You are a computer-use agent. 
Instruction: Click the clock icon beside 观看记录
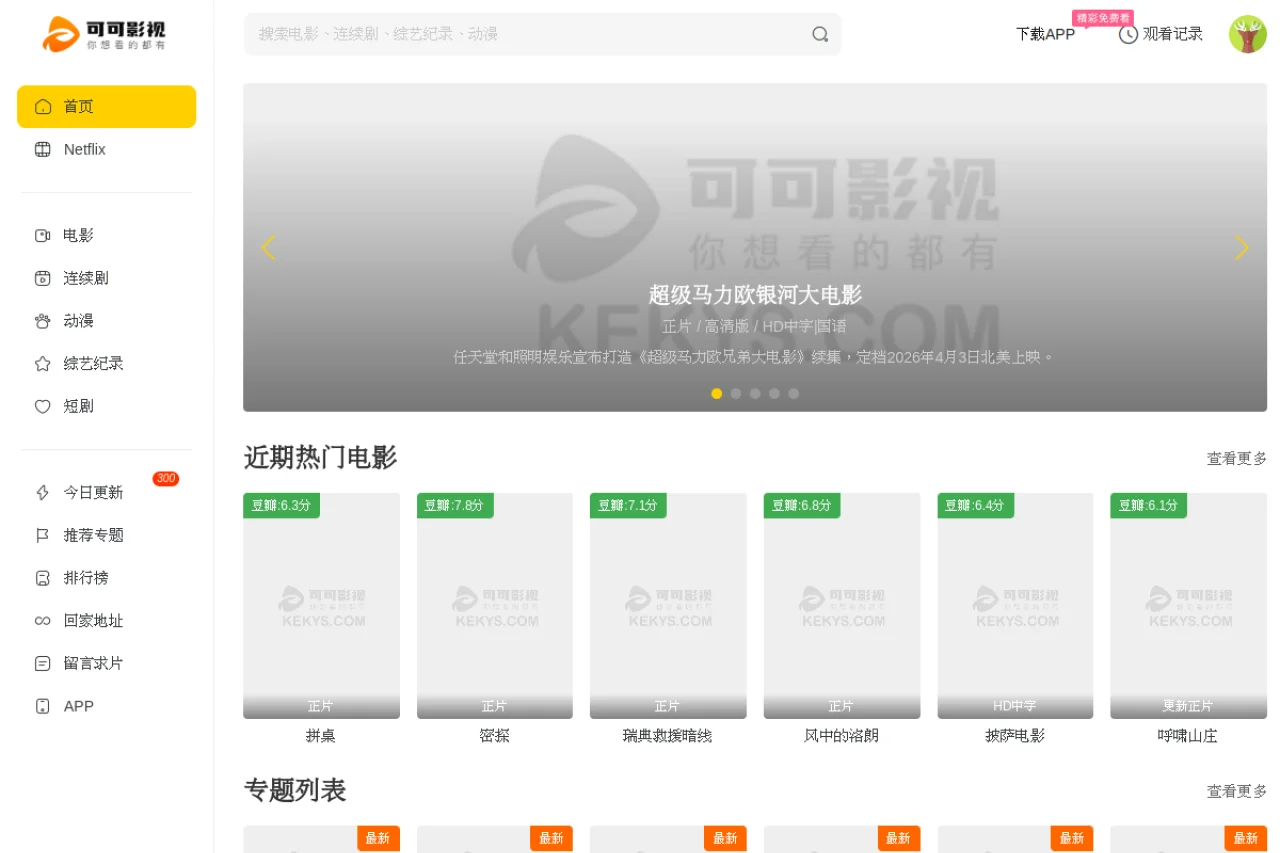point(1128,34)
